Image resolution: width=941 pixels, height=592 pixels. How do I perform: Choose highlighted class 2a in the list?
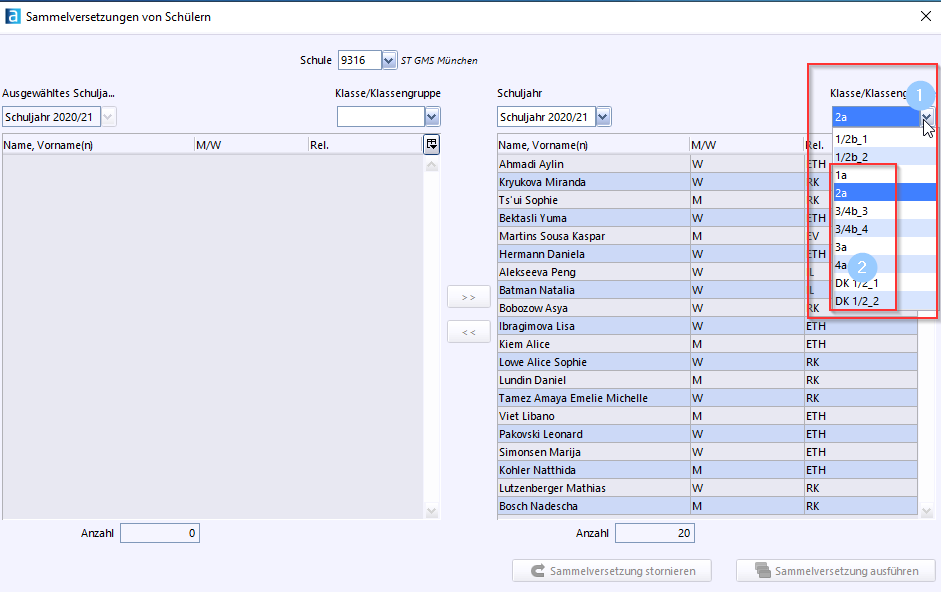click(884, 193)
